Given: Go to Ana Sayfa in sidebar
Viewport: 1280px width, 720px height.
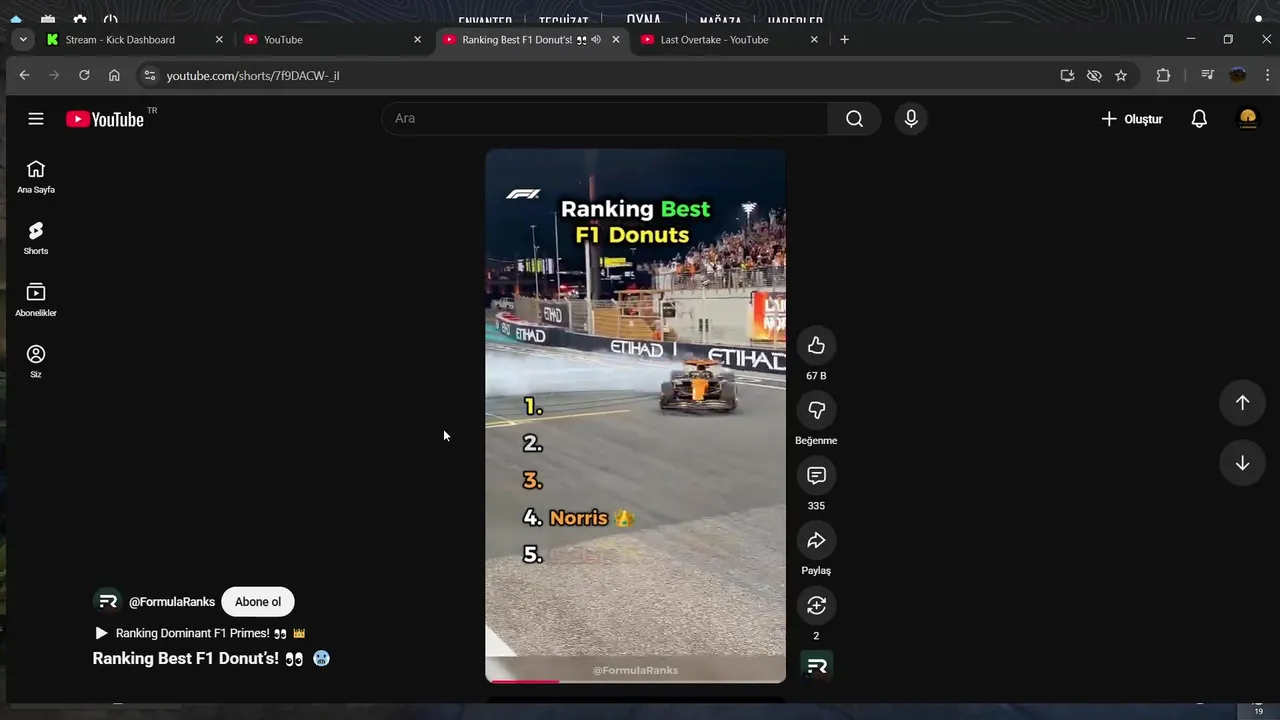Looking at the screenshot, I should point(36,177).
